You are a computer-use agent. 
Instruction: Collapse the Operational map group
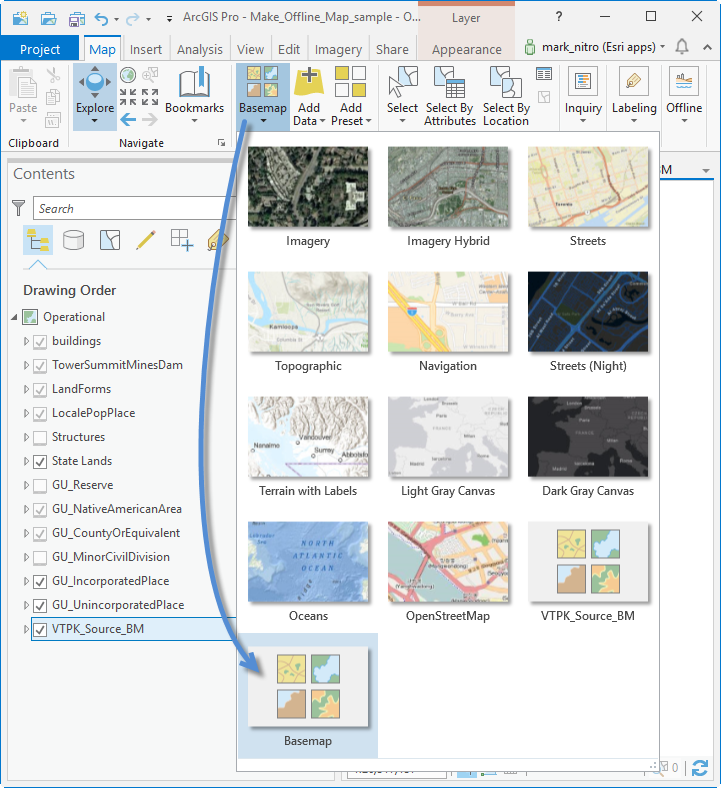[x=15, y=317]
